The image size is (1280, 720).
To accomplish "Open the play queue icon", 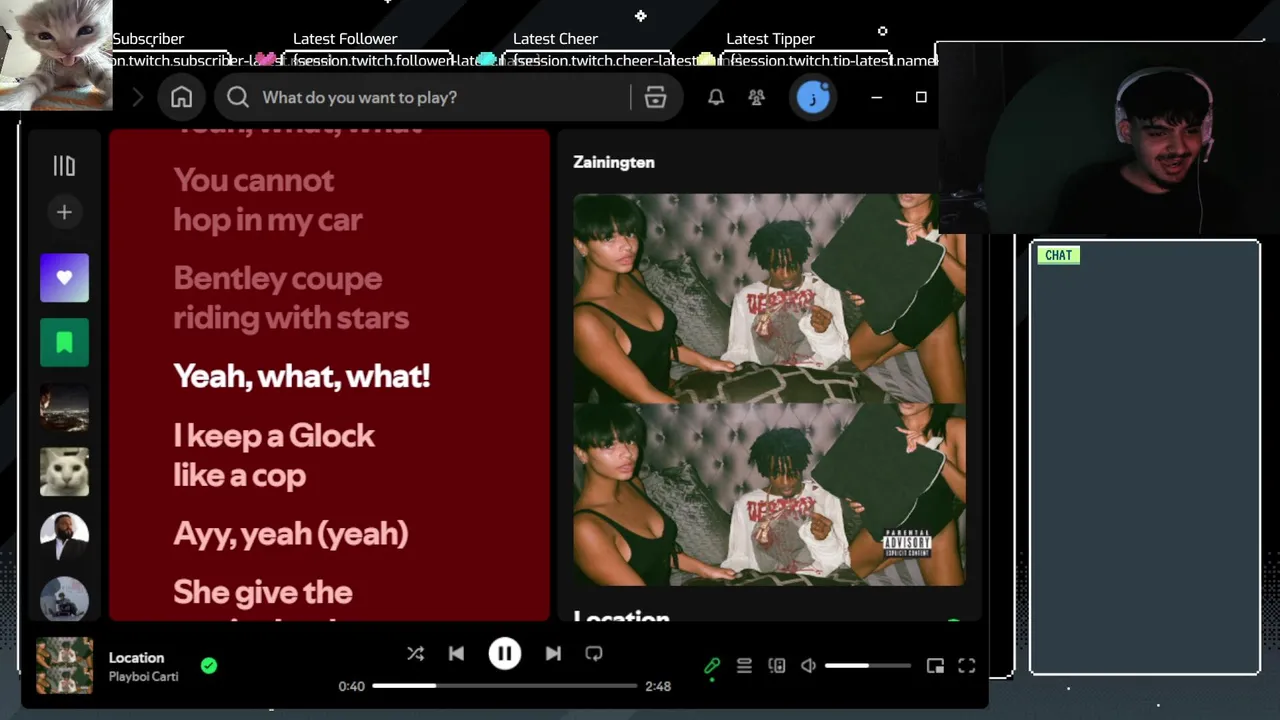I will point(744,666).
